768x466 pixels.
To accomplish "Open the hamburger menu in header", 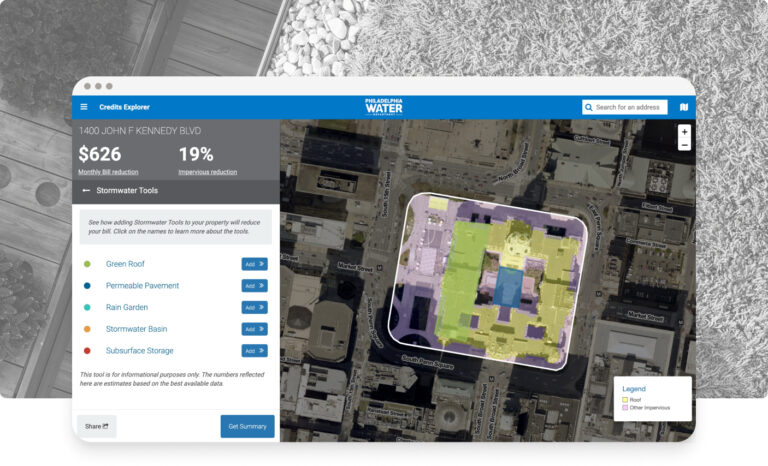I will coord(84,107).
